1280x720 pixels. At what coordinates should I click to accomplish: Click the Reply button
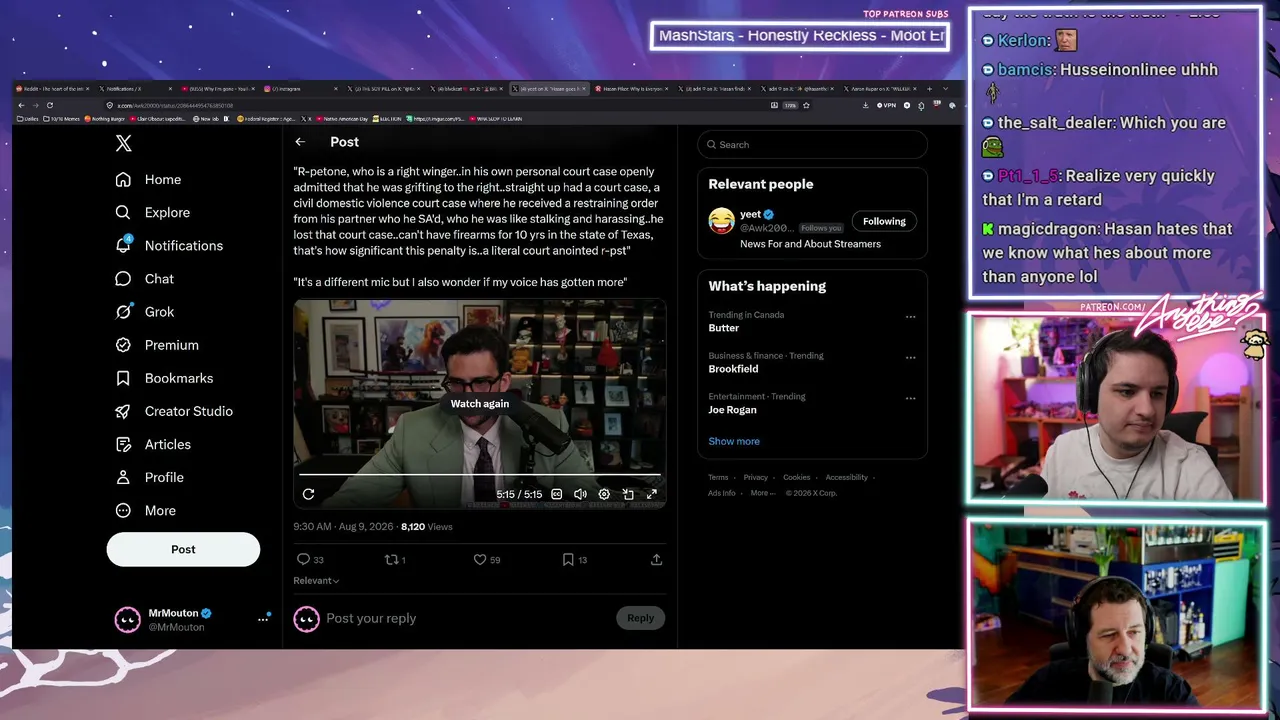coord(640,618)
